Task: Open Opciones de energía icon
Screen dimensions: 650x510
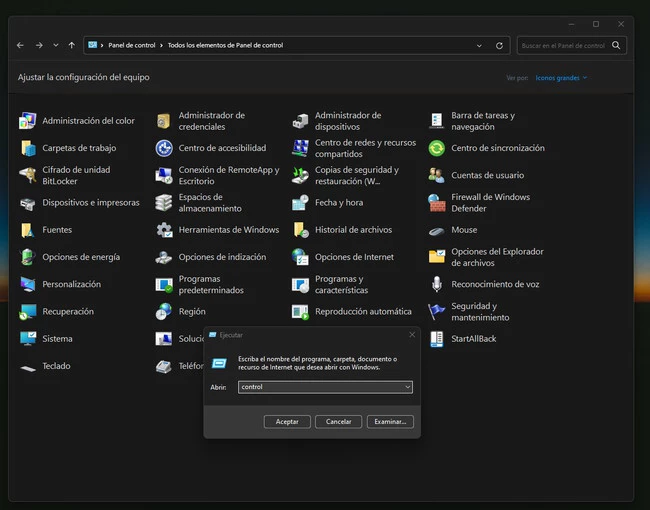Action: click(x=28, y=257)
